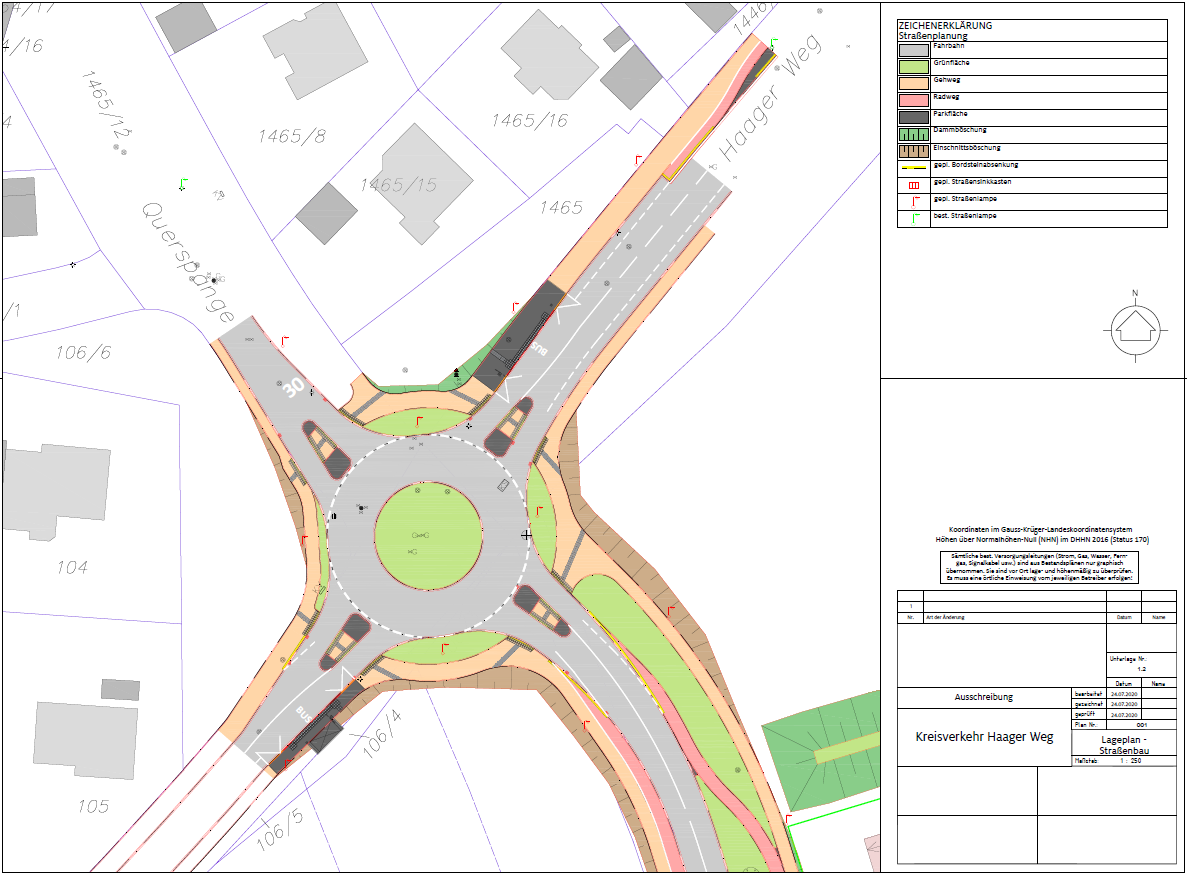Click the parcel number 1465/15 label
This screenshot has width=1187, height=873.
coord(398,185)
